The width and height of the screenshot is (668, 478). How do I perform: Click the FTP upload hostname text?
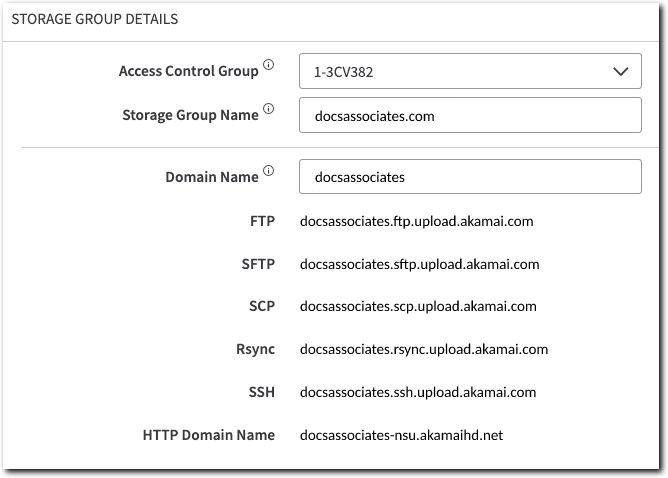click(417, 221)
